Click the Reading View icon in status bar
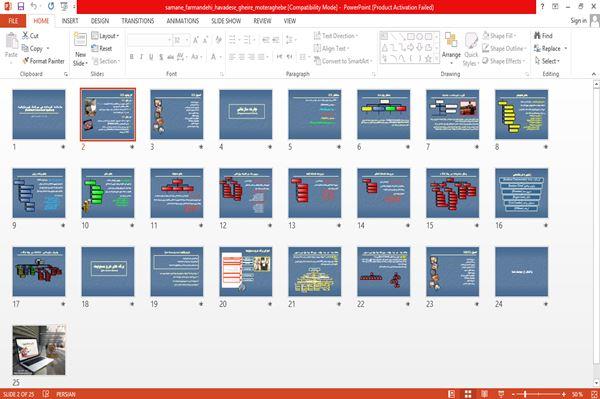Viewport: 600px width, 399px height. coord(484,394)
